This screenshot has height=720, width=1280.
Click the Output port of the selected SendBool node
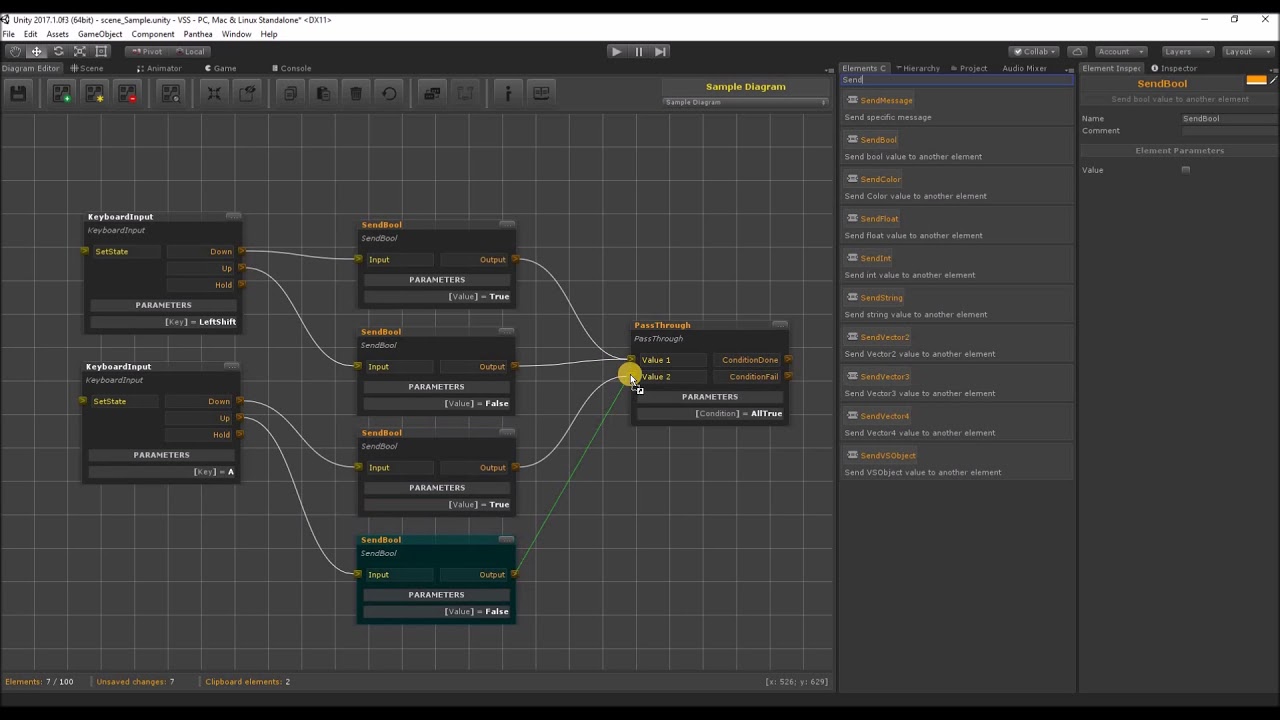click(515, 574)
